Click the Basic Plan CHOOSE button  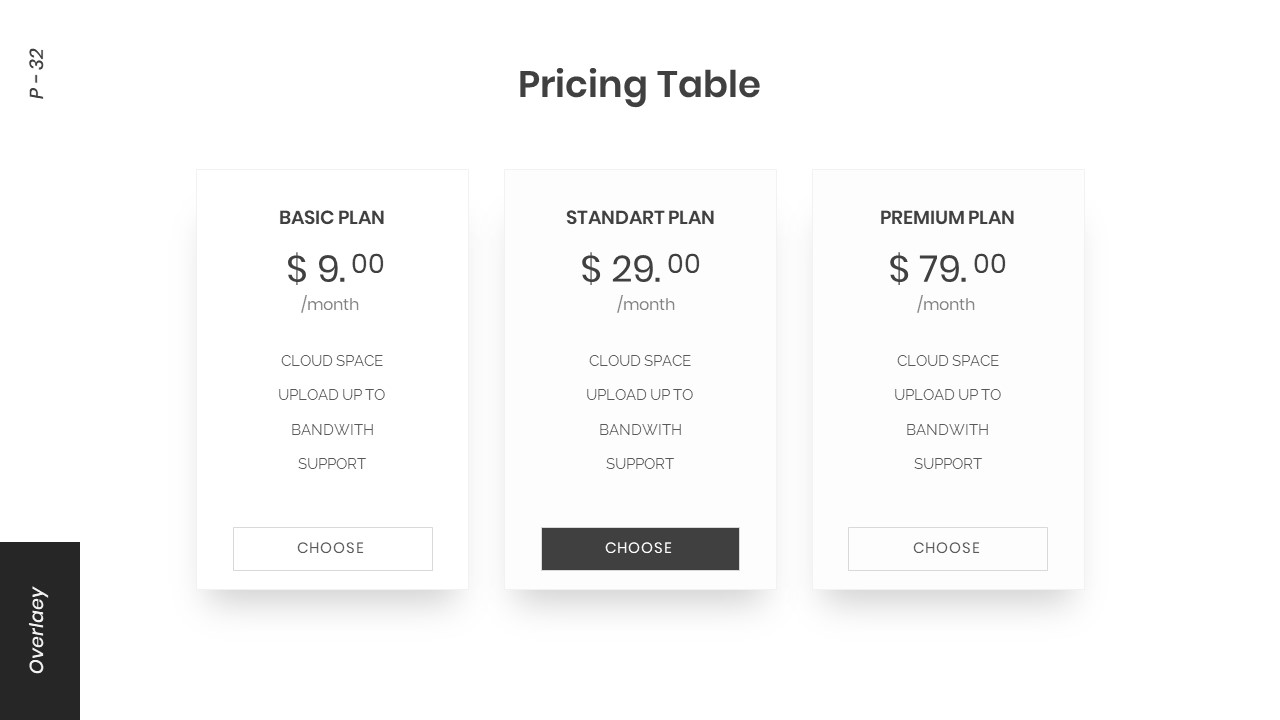[x=332, y=548]
